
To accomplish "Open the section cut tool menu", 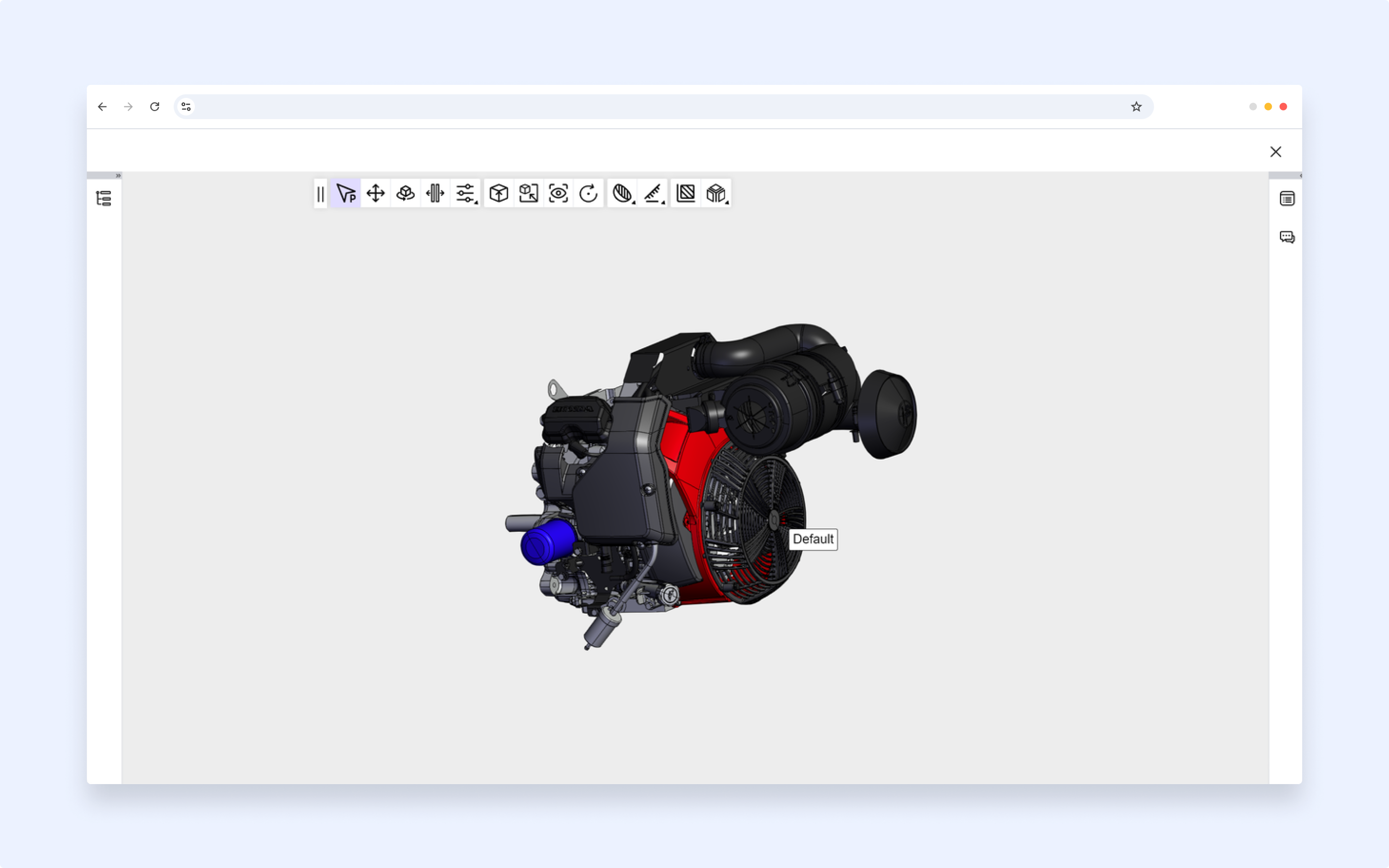I will (x=623, y=193).
